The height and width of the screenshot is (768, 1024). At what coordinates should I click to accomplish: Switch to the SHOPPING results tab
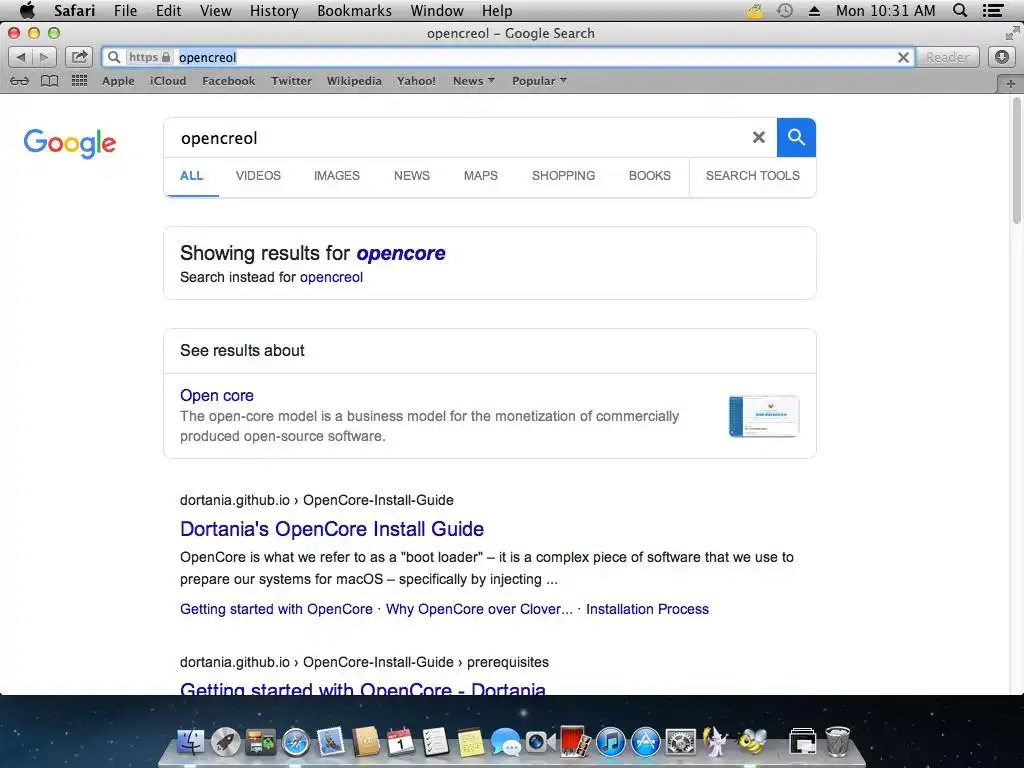(563, 176)
